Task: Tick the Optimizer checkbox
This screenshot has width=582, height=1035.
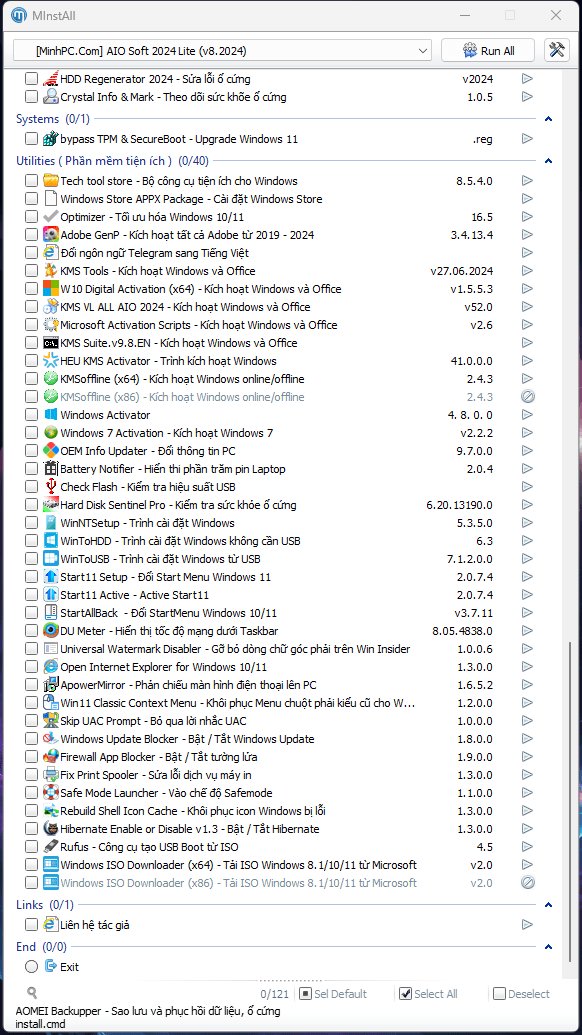Action: [x=31, y=217]
